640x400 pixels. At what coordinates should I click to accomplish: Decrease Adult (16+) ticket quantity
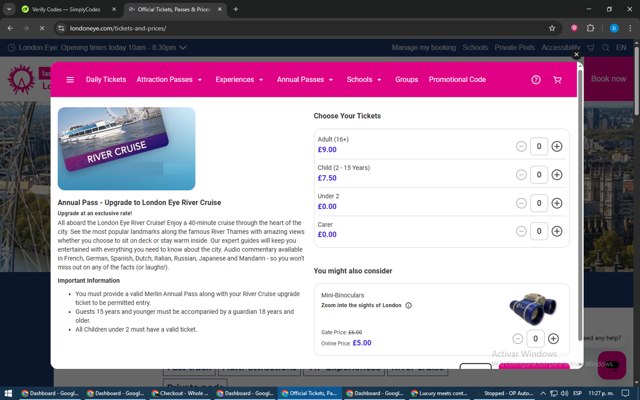521,146
